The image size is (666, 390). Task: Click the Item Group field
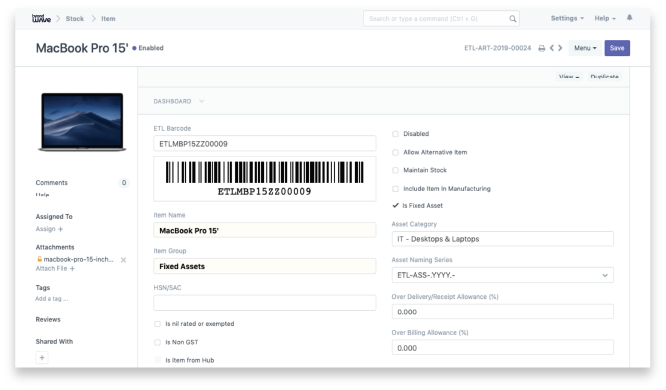tap(265, 266)
